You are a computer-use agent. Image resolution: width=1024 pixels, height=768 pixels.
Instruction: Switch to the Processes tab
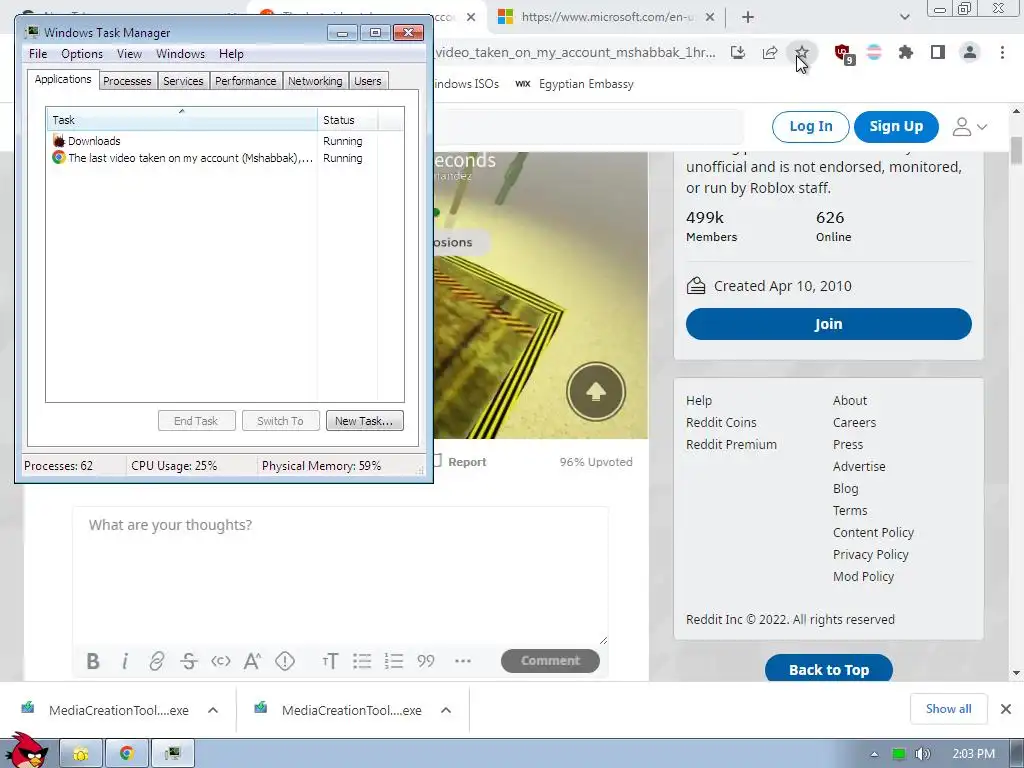coord(127,81)
